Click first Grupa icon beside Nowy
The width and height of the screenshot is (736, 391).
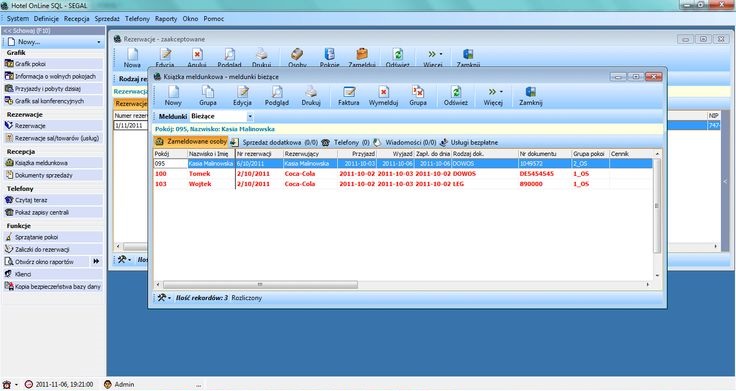pos(207,96)
